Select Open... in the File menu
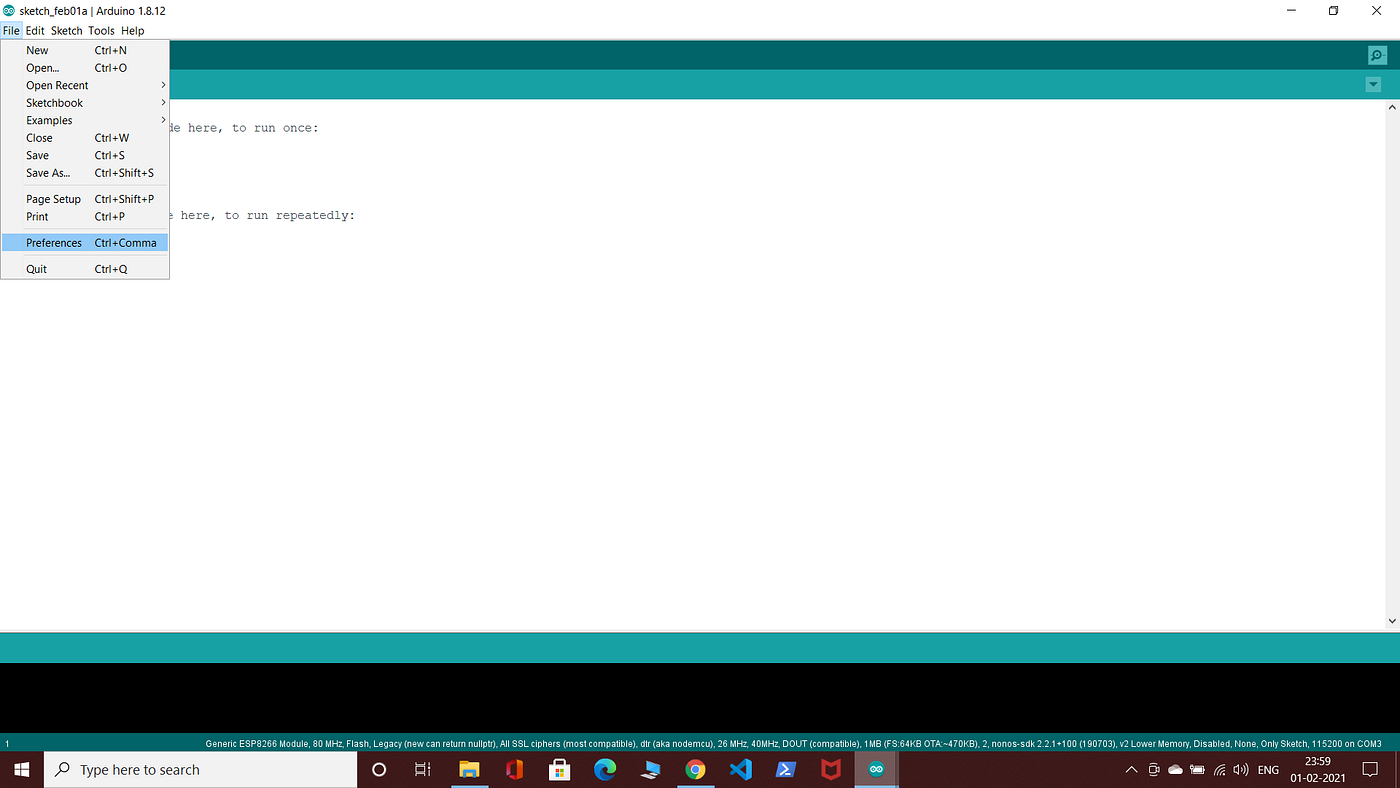 (x=85, y=68)
